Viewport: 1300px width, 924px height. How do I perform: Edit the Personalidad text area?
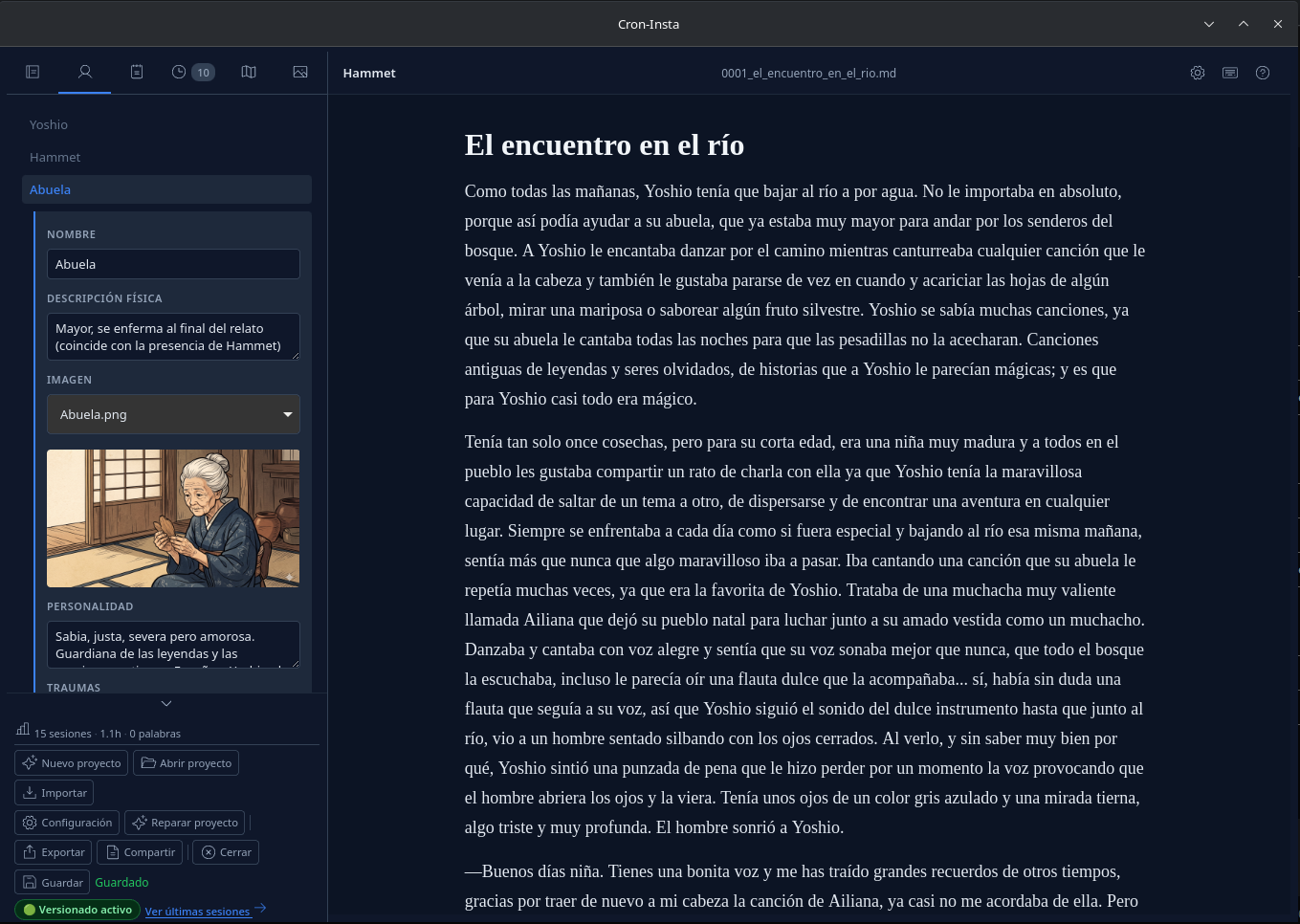click(173, 645)
